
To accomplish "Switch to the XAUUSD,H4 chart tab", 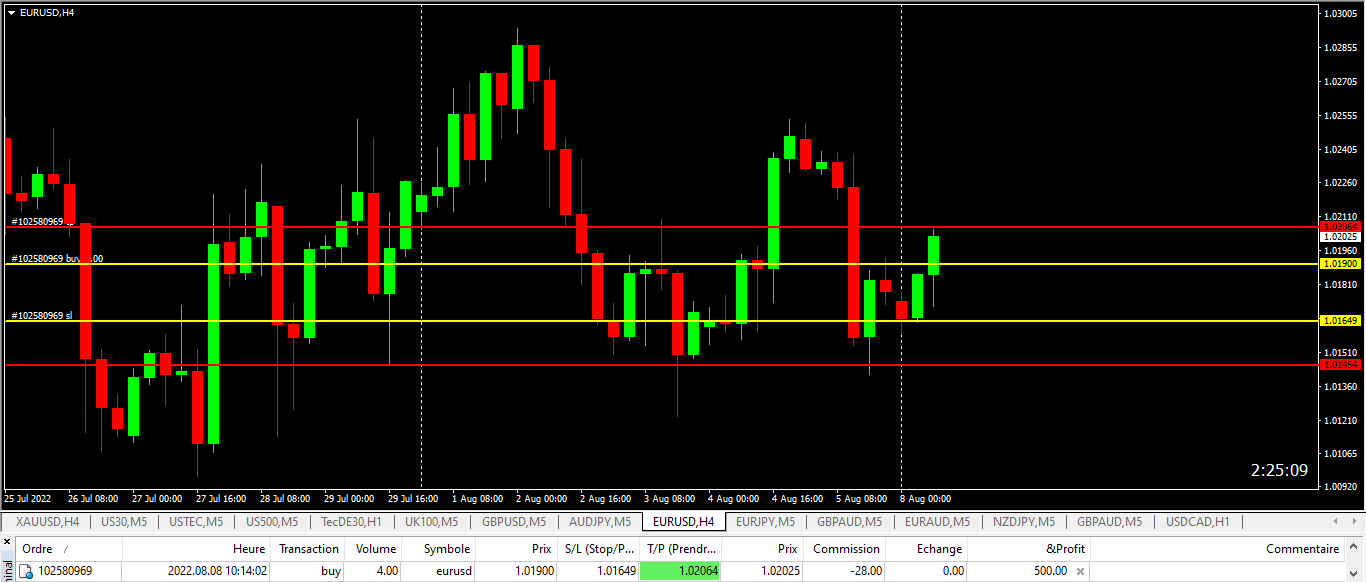I will pos(47,521).
